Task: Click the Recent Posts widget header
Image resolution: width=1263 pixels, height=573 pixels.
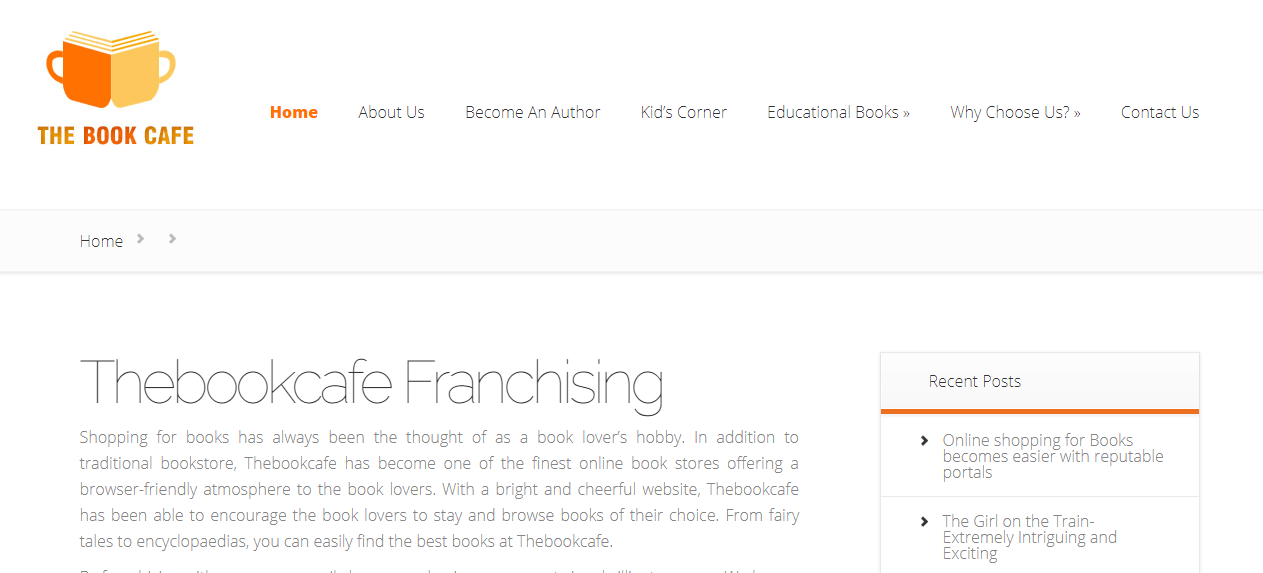Action: coord(1040,381)
